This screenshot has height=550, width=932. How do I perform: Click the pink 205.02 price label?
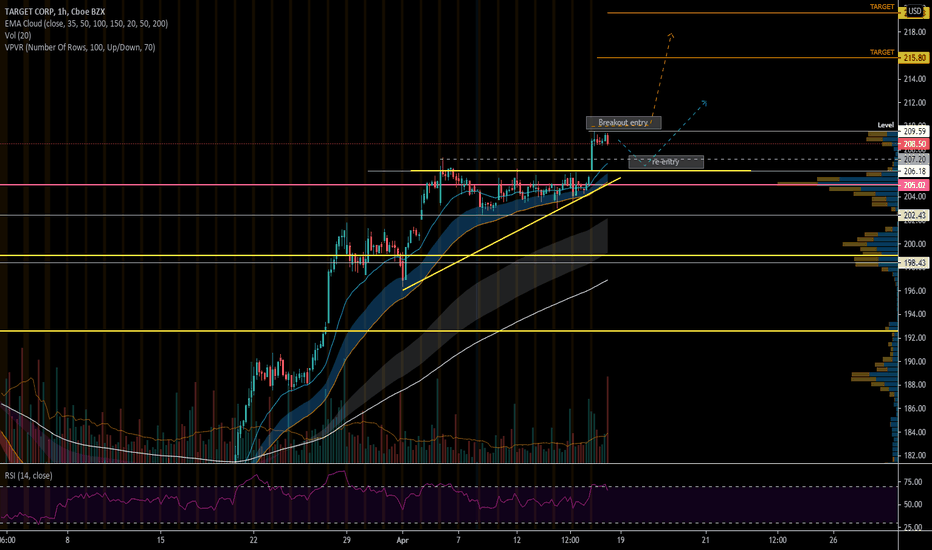[914, 185]
